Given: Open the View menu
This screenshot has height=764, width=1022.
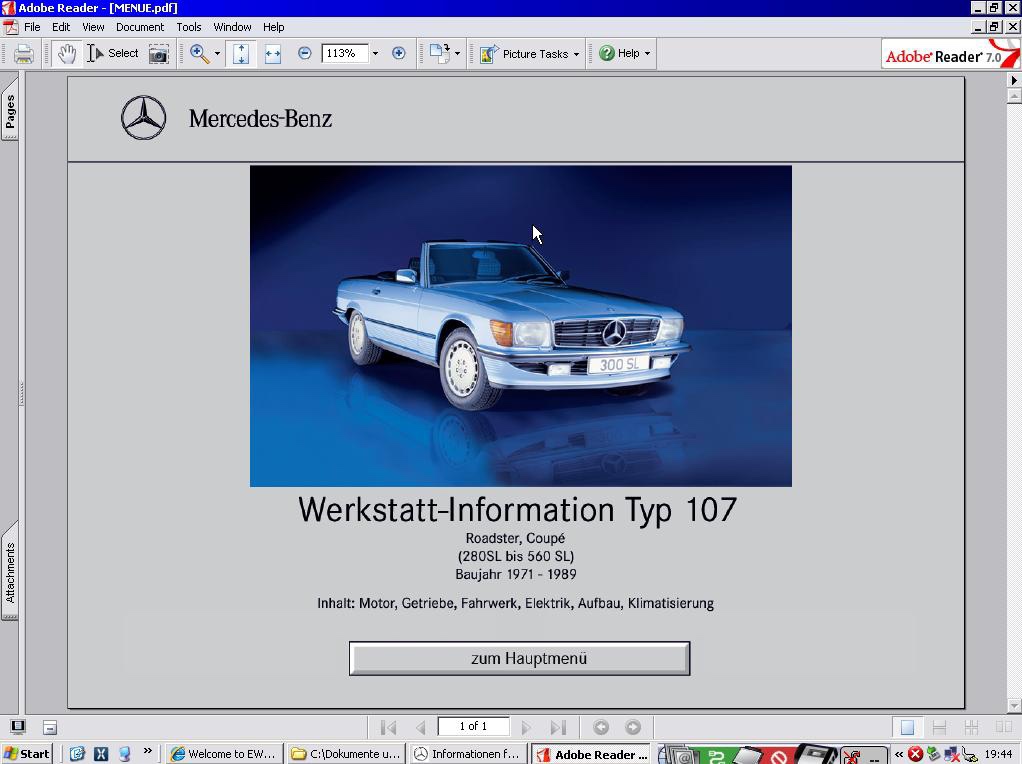Looking at the screenshot, I should coord(93,27).
